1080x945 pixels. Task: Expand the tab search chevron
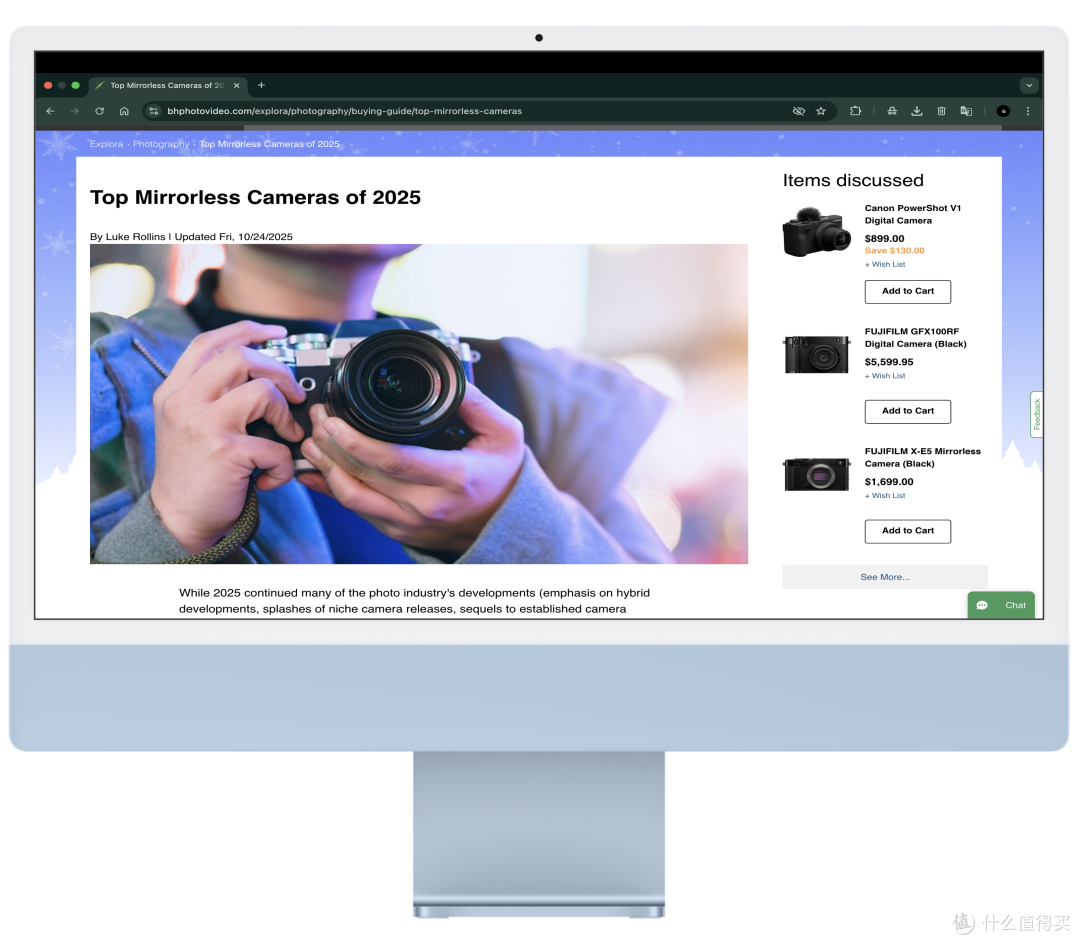[x=1029, y=85]
